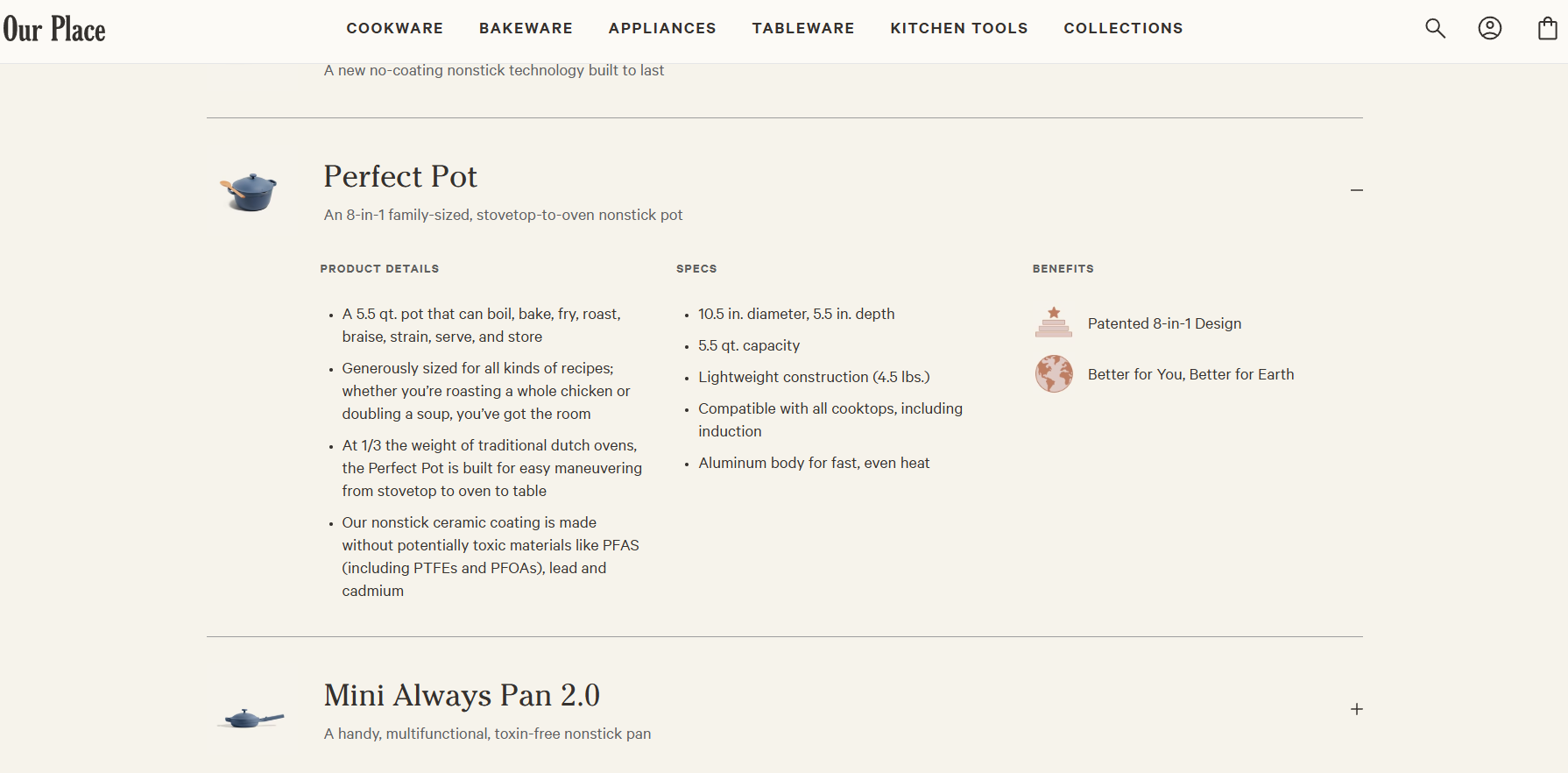Image resolution: width=1568 pixels, height=773 pixels.
Task: Click the globe icon for Better for Earth
Action: 1054,373
